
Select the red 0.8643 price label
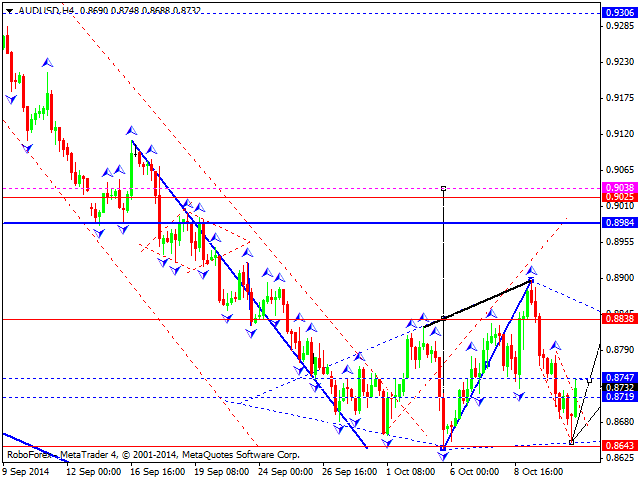[x=620, y=445]
